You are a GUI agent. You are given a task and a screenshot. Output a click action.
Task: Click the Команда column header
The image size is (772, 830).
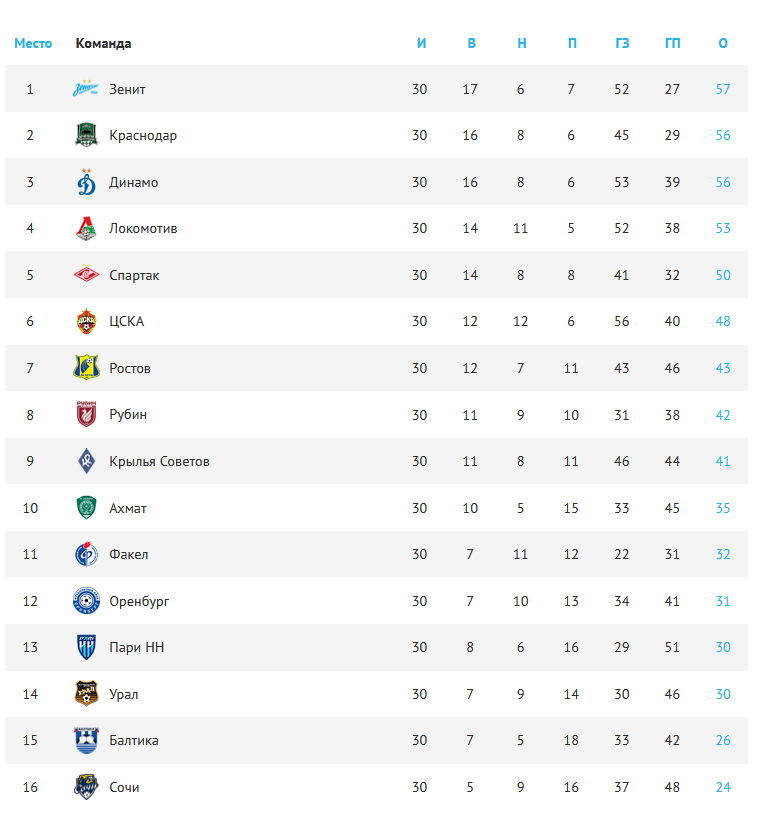pos(103,43)
